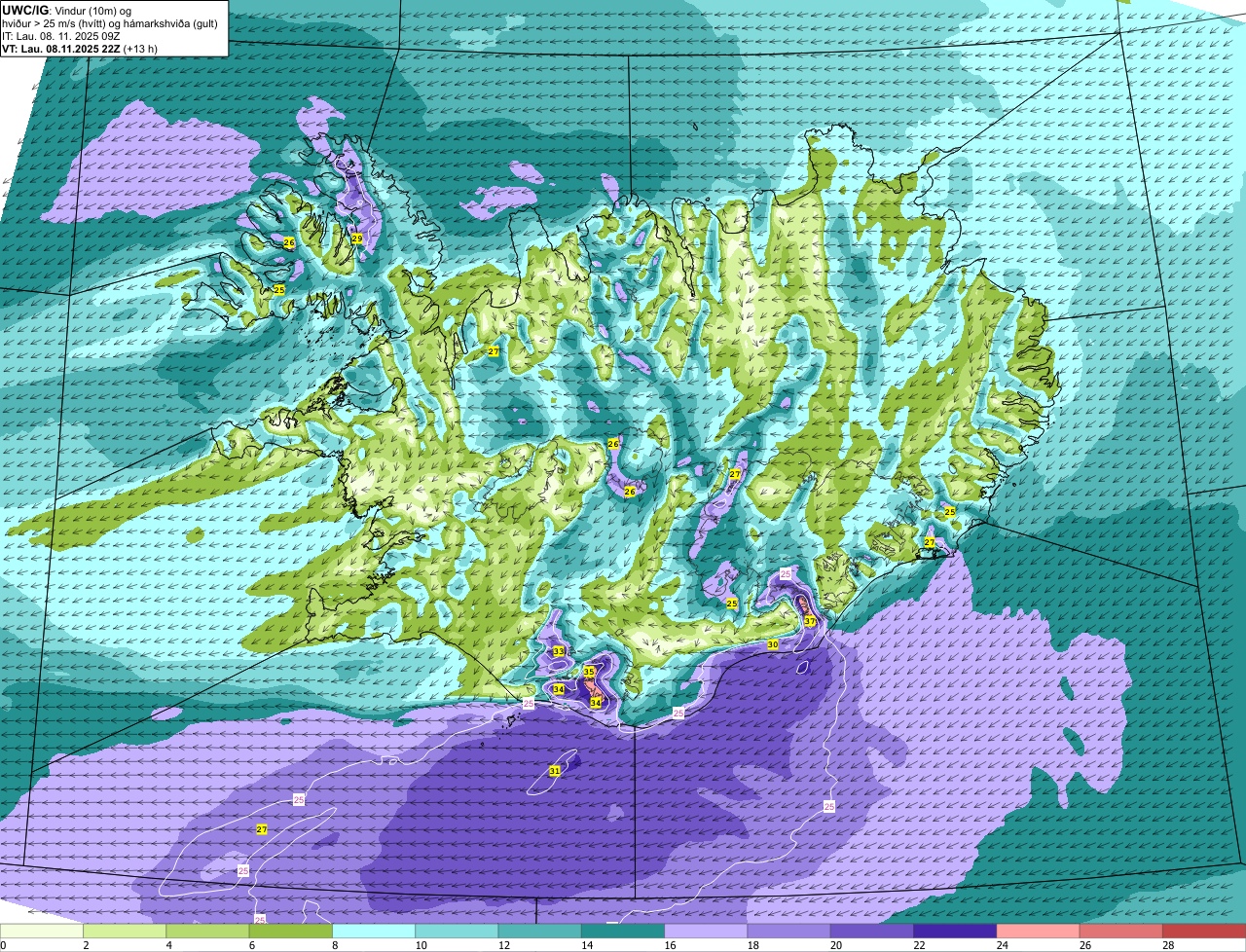Screen dimensions: 1246x952
Task: Select the yellow '35' maximum gust label
Action: click(589, 672)
